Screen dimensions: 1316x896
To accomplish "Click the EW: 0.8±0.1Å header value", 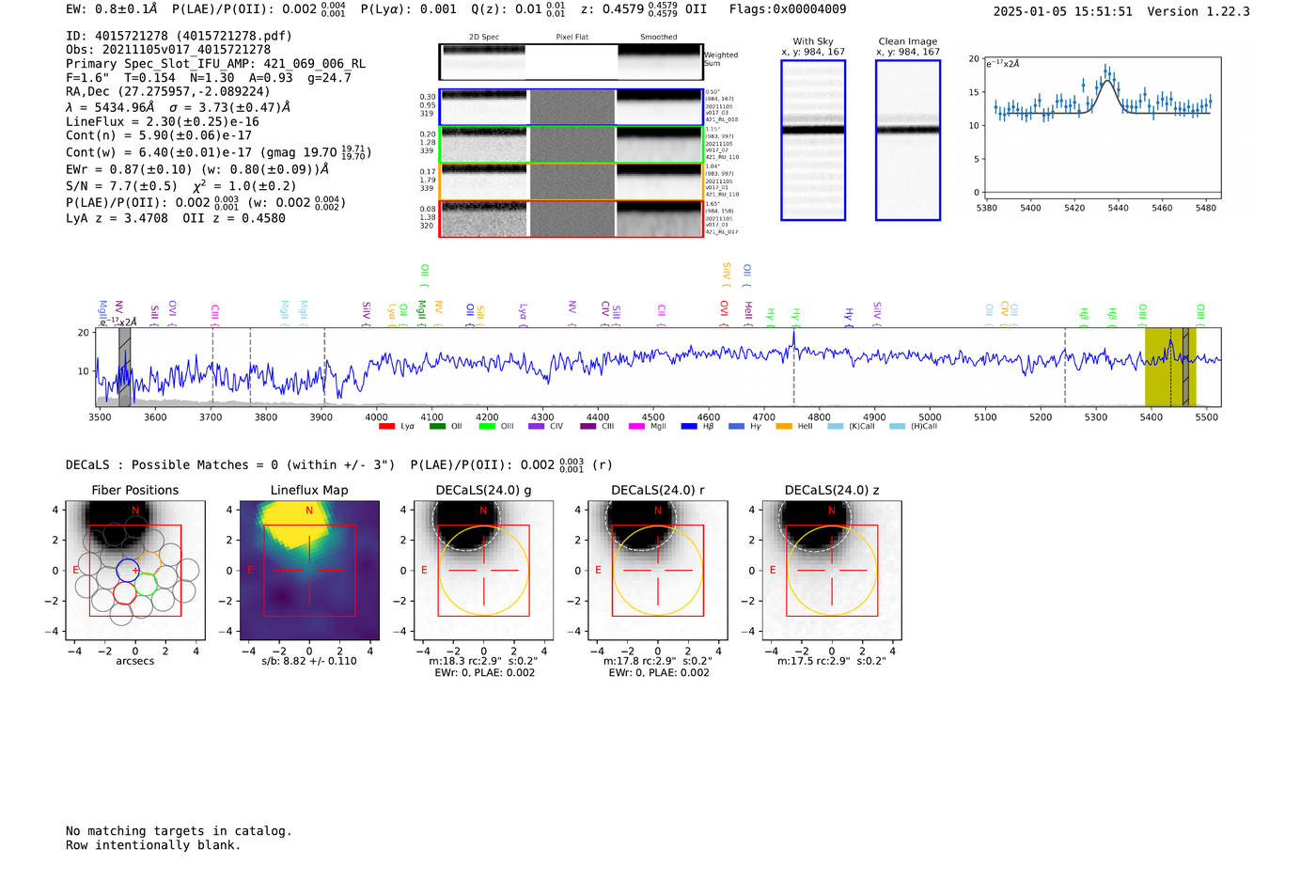I will click(112, 9).
